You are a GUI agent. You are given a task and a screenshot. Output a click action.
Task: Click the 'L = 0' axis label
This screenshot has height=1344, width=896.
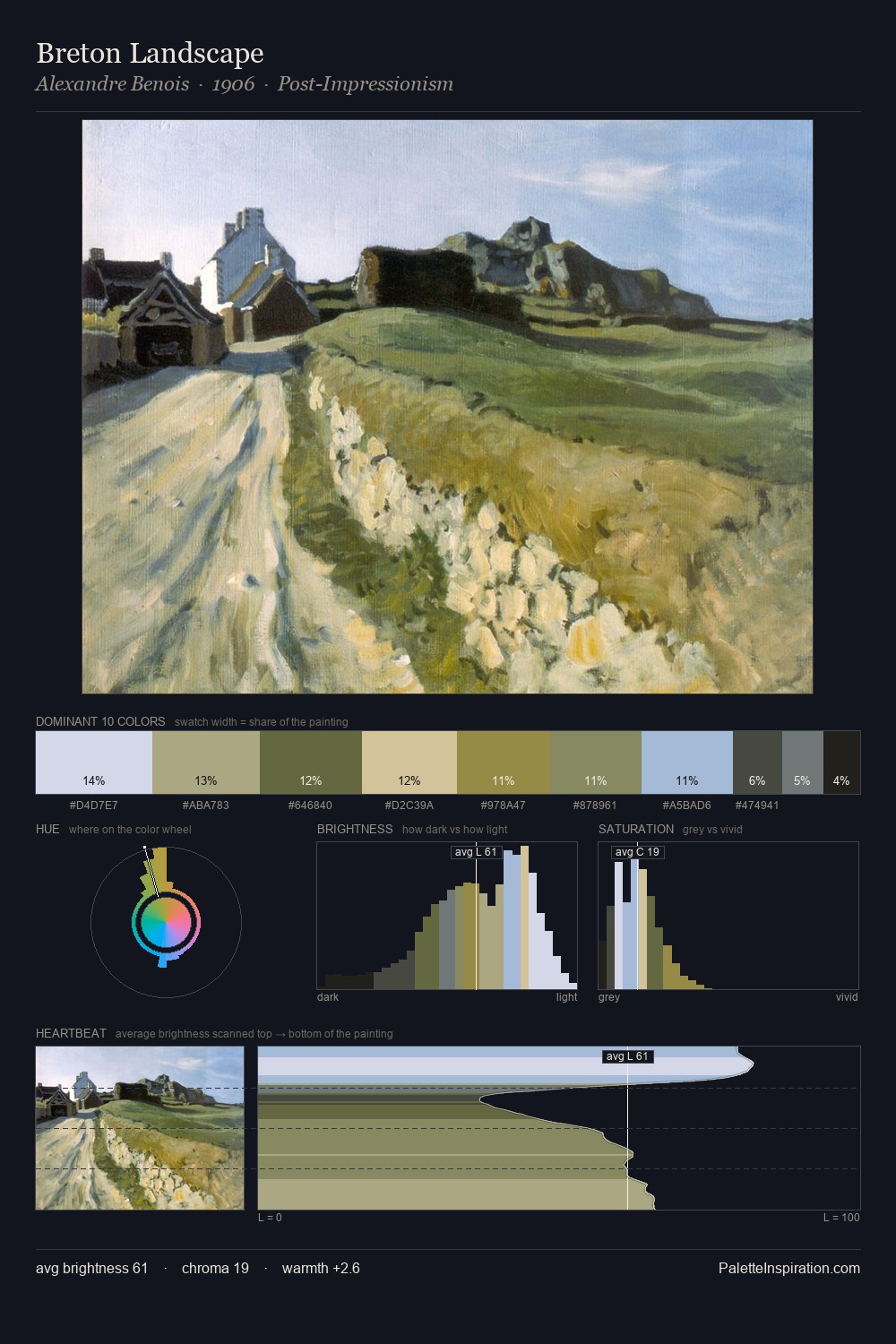(270, 1218)
